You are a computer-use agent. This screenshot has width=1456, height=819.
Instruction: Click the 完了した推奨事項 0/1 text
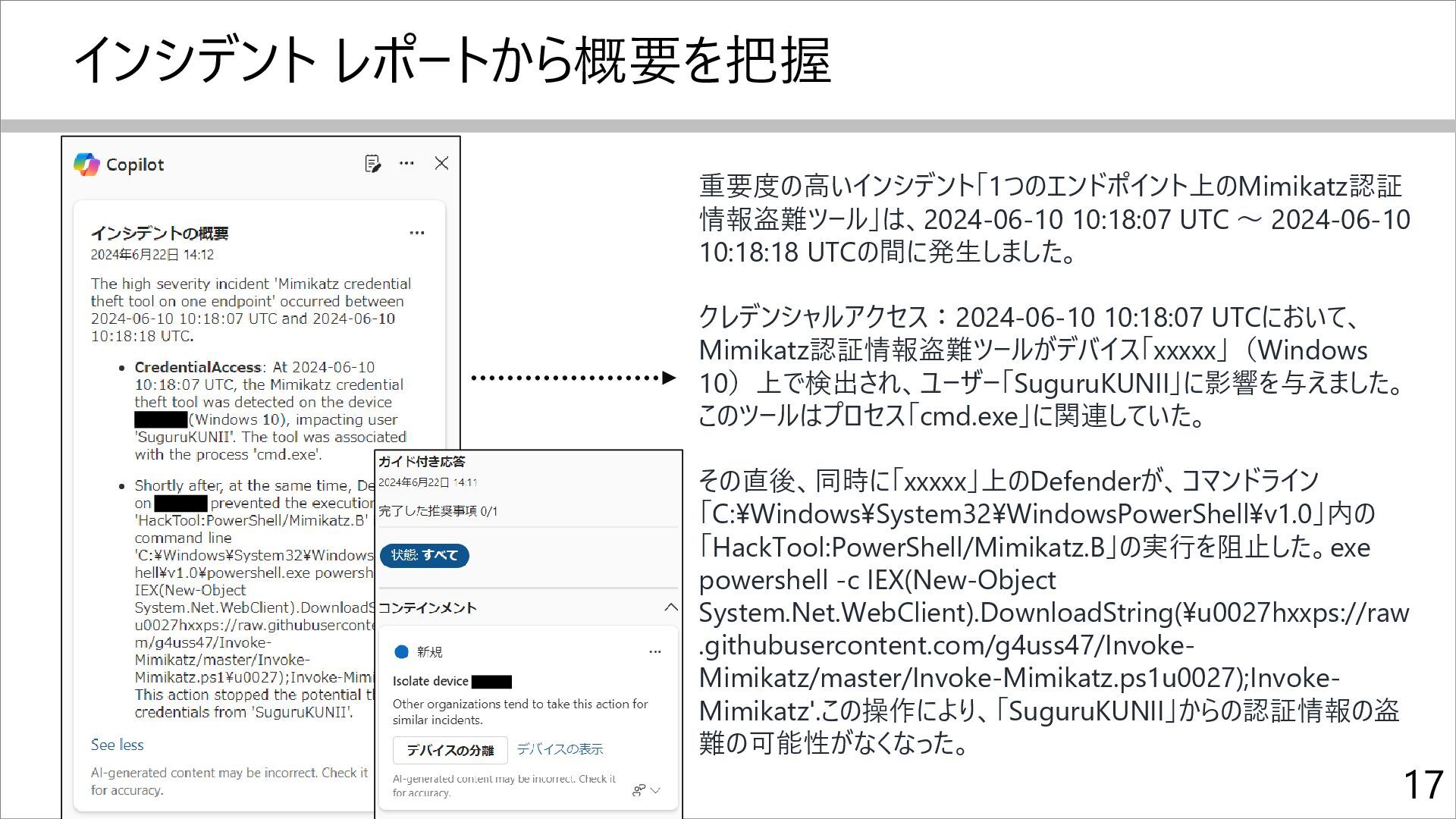(x=438, y=511)
